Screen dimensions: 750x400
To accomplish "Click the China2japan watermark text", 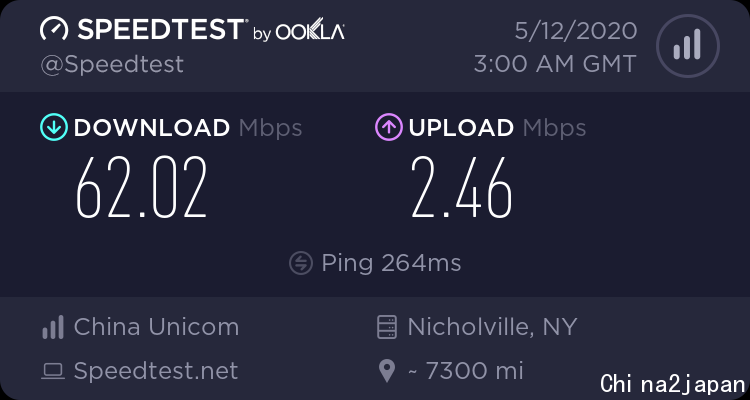I will click(673, 384).
